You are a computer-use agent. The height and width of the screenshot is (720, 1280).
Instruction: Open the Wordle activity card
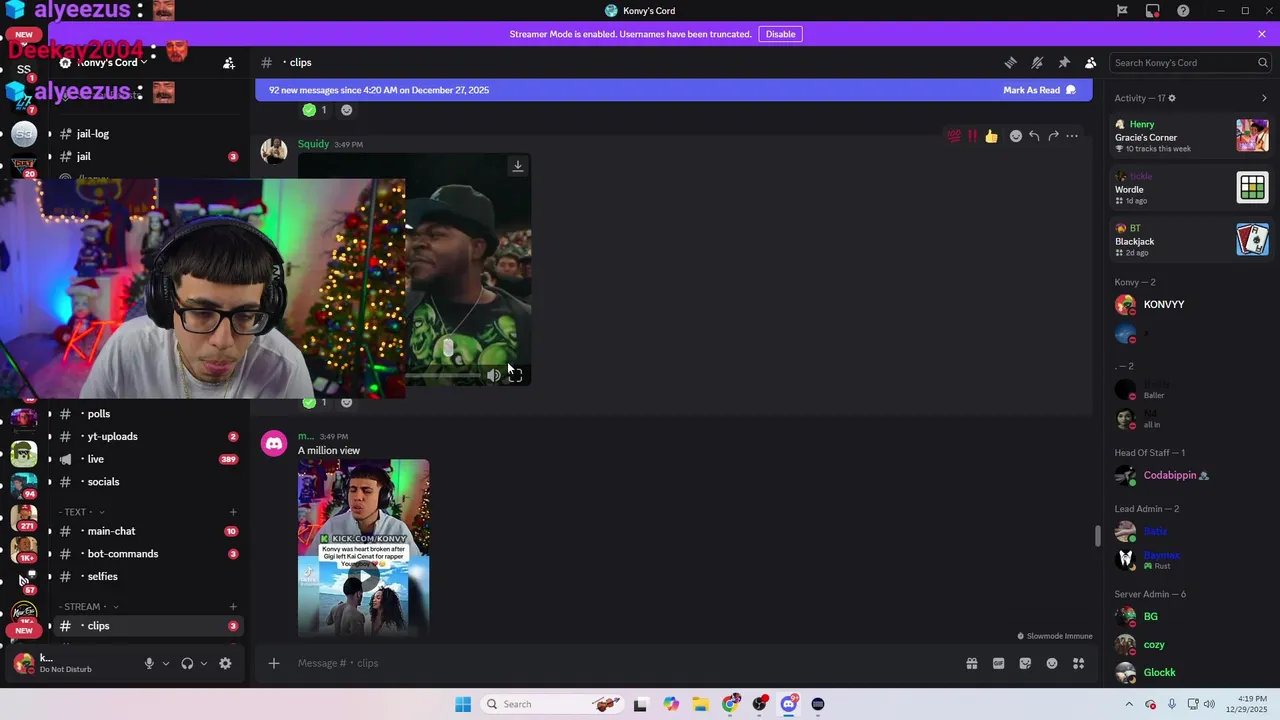tap(1192, 188)
